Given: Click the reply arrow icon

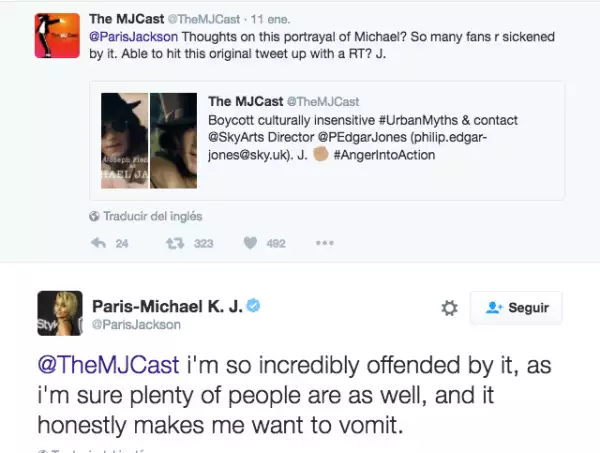Looking at the screenshot, I should click(98, 242).
